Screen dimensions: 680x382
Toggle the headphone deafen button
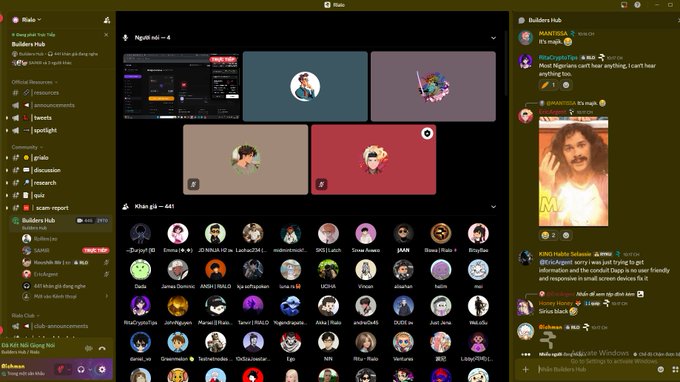coord(81,369)
